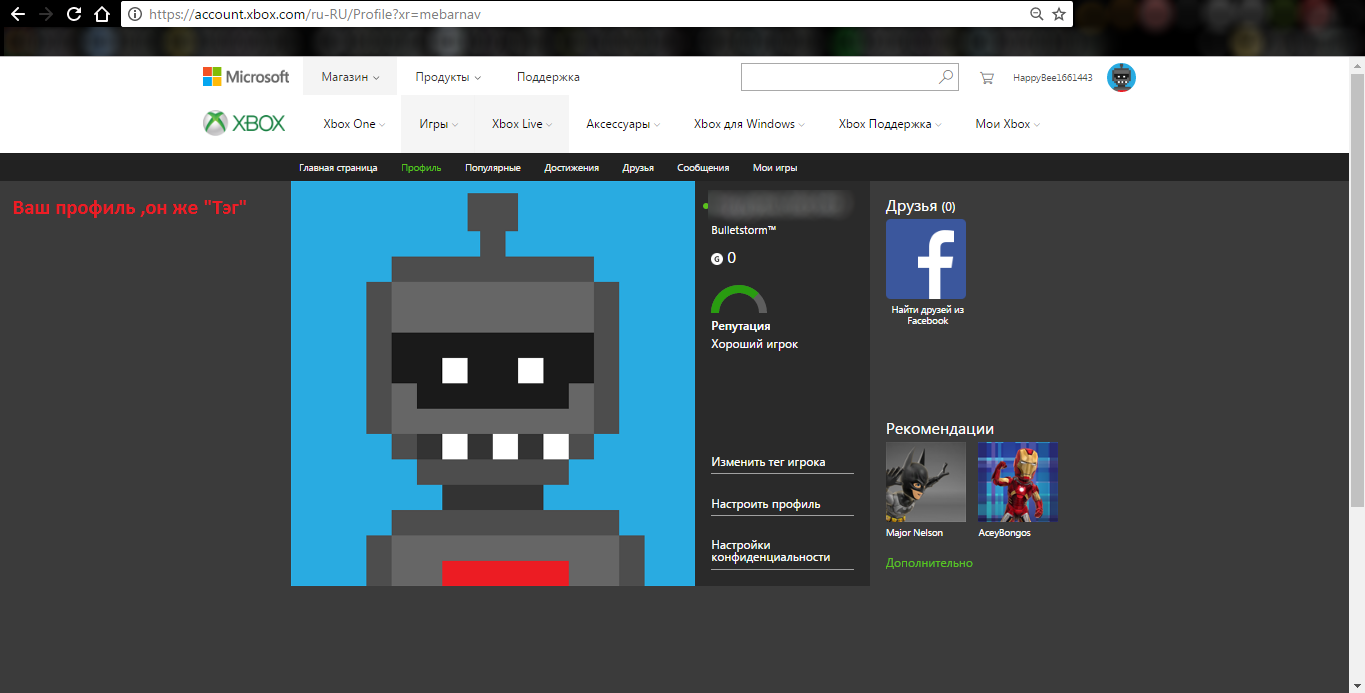Click the Xbox logo
The image size is (1365, 693).
coord(244,123)
